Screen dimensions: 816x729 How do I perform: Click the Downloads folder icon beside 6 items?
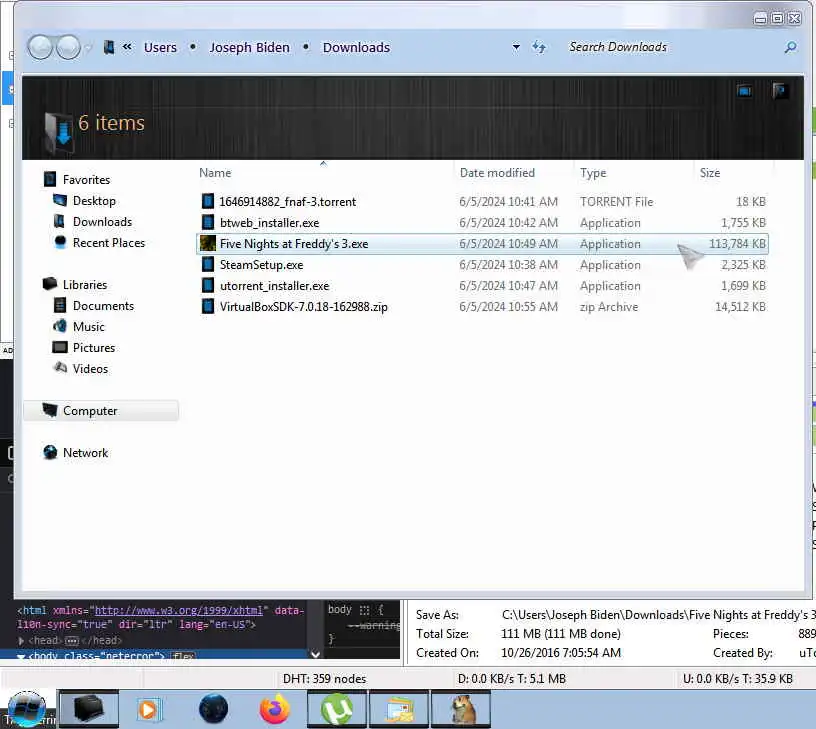58,132
